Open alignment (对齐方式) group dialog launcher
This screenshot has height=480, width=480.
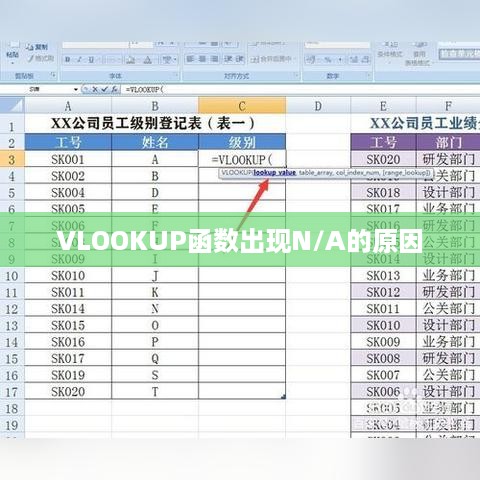click(296, 76)
